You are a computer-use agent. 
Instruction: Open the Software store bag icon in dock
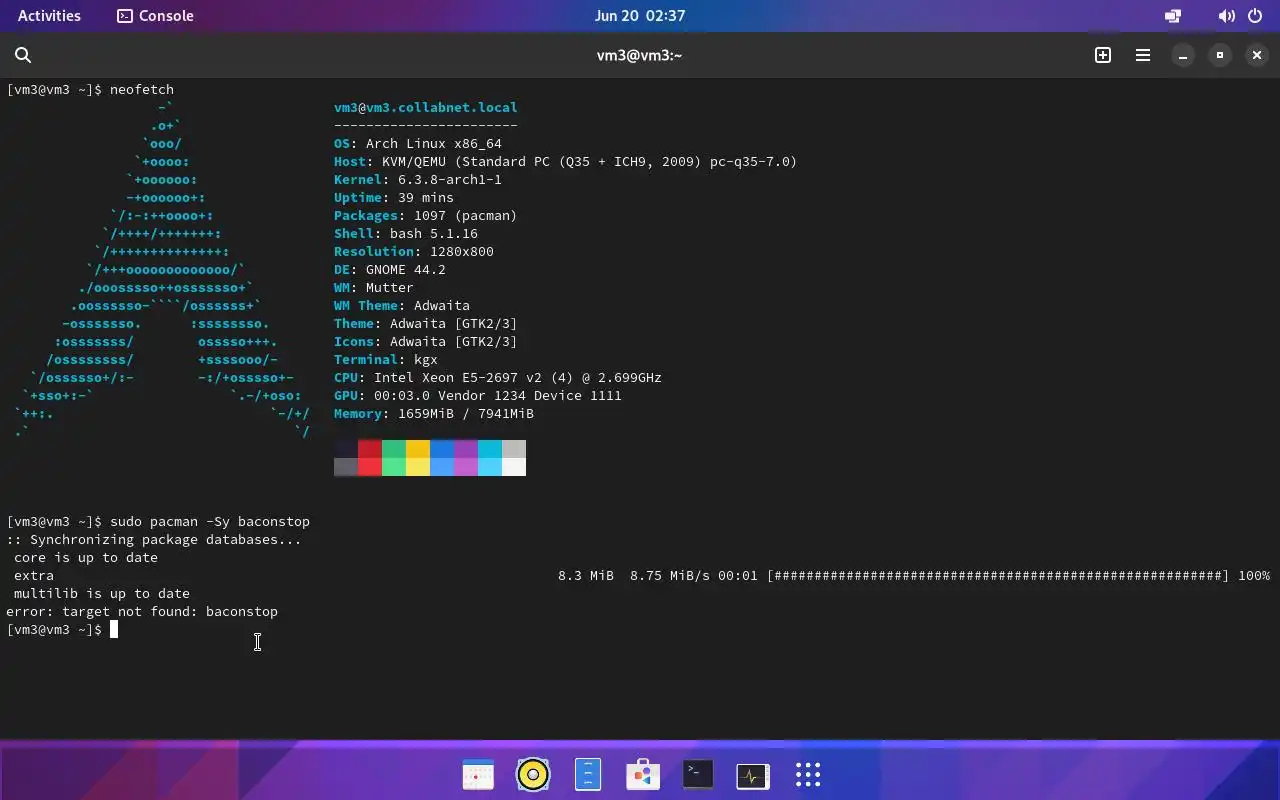click(x=643, y=775)
